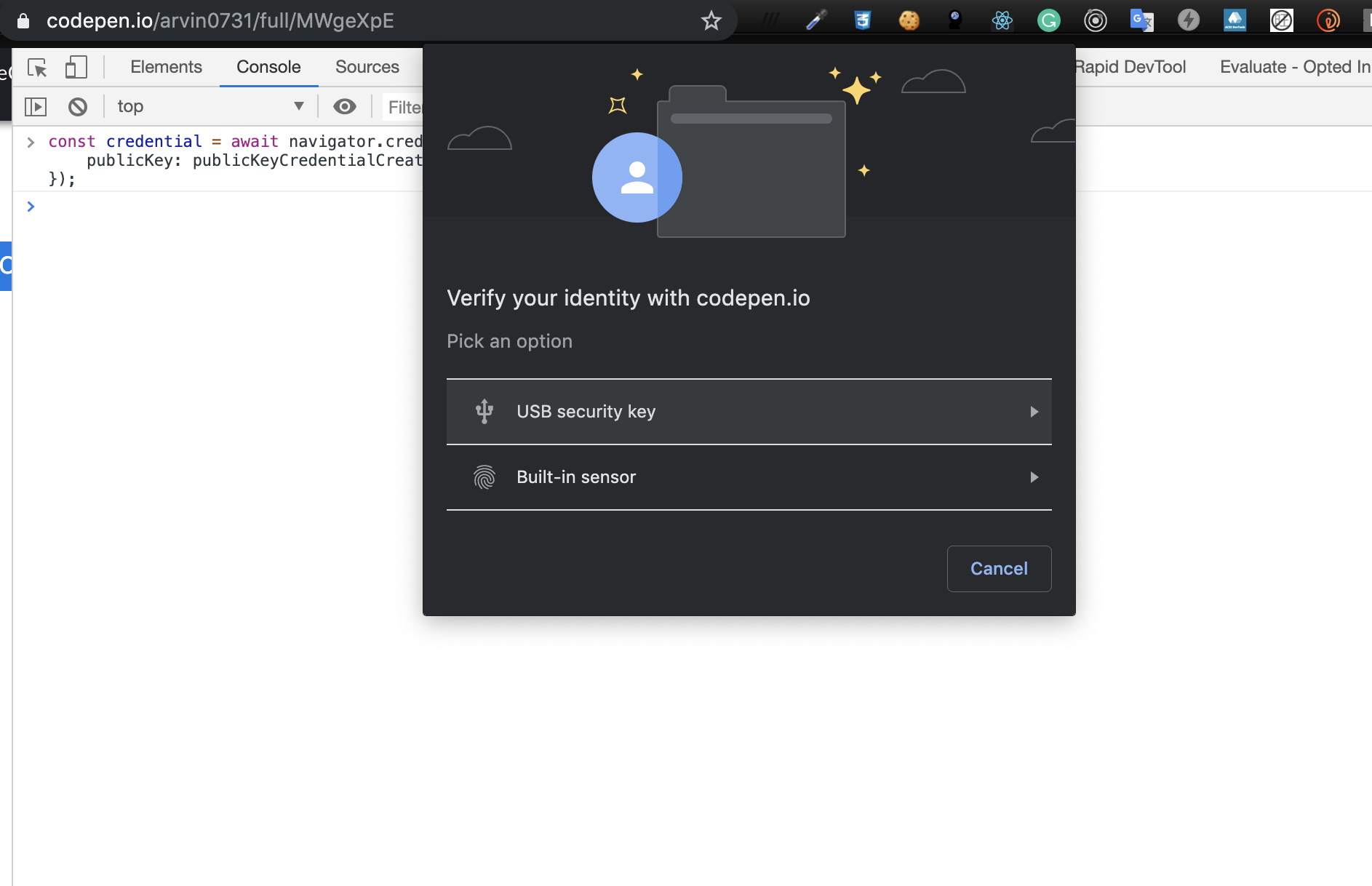Image resolution: width=1372 pixels, height=886 pixels.
Task: Open the ACSS DevTools extension
Action: pos(1235,20)
